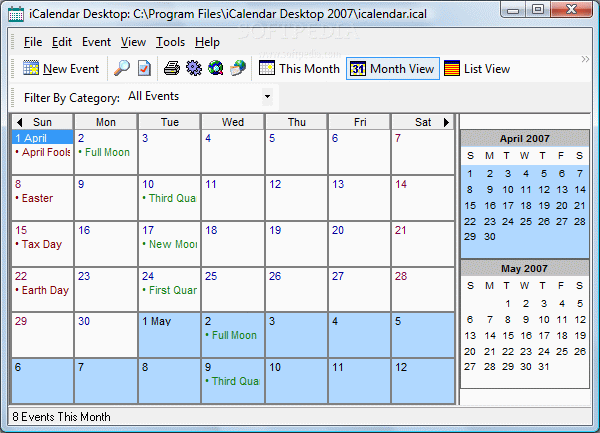Click 16 in the May 2007 mini calendar
Viewport: 600px width, 433px height.
point(526,335)
